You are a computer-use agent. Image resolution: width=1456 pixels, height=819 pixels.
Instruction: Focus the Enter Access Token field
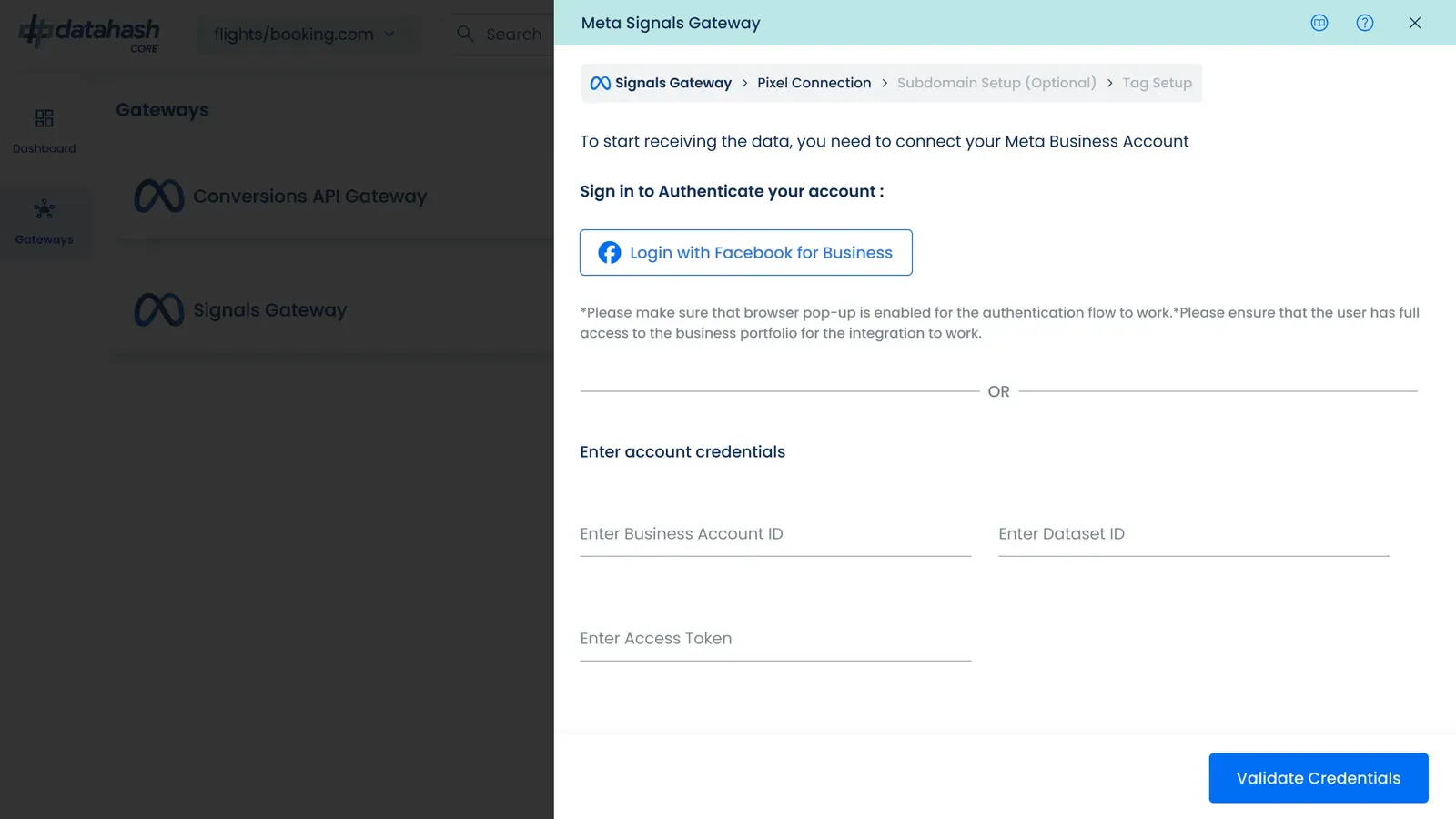(775, 639)
